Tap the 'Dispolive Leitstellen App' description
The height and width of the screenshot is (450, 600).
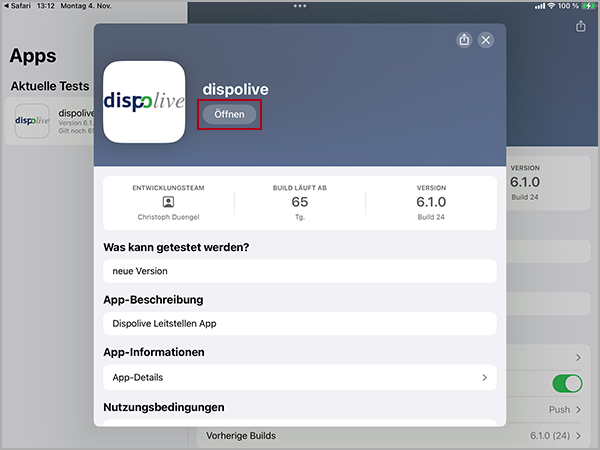point(300,323)
